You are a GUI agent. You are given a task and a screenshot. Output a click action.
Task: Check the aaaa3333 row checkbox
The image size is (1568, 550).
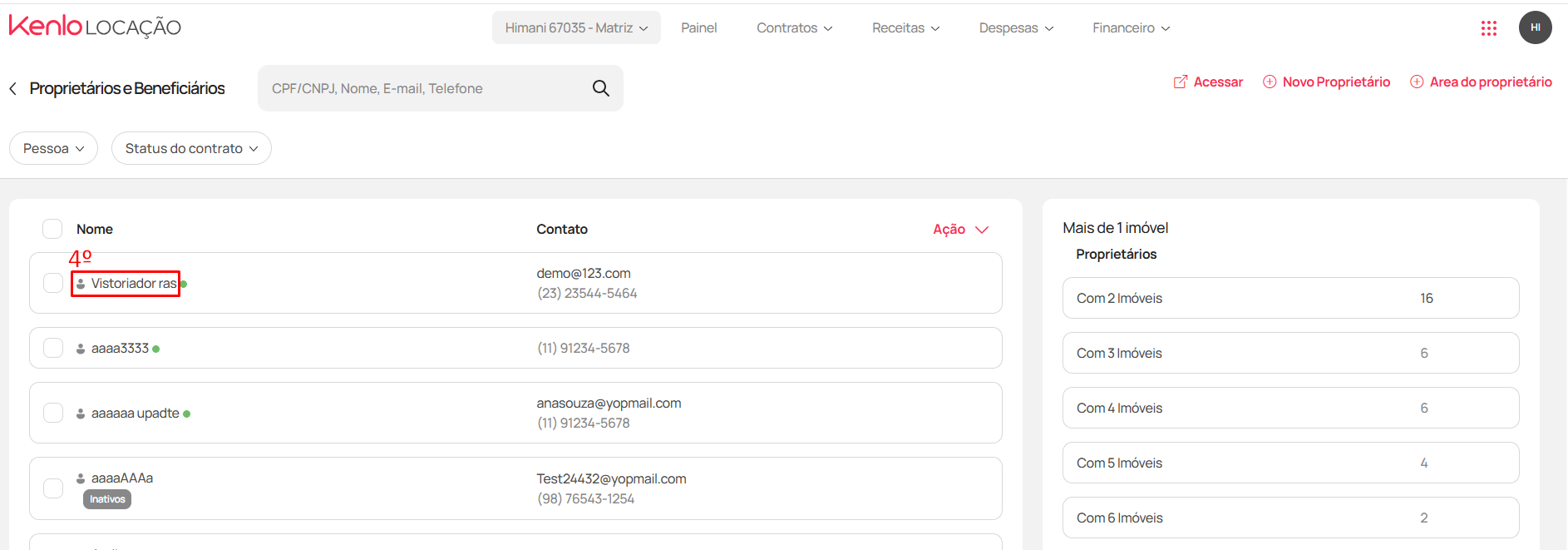pos(53,348)
